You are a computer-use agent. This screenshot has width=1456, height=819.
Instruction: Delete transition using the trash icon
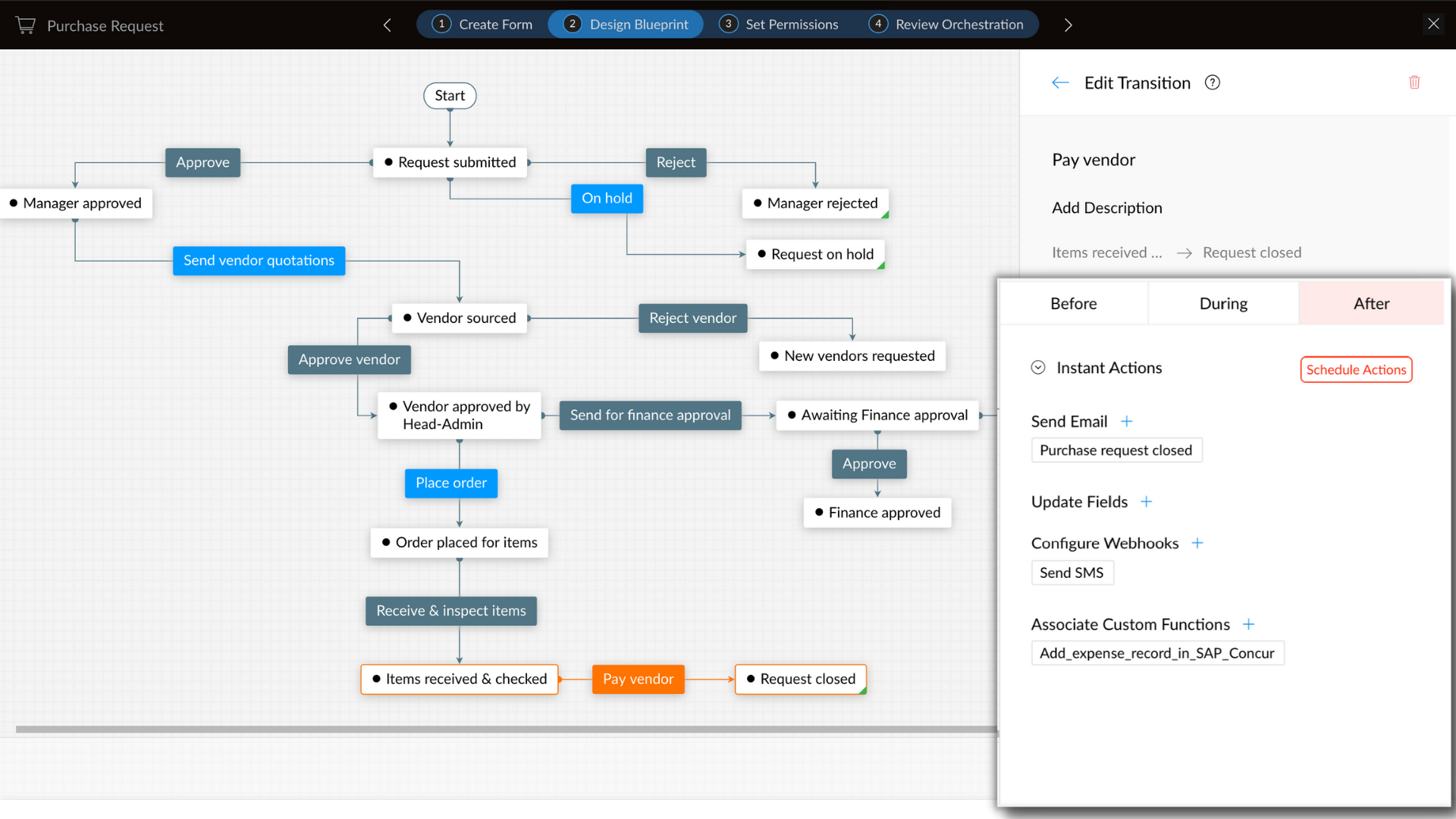pyautogui.click(x=1414, y=82)
